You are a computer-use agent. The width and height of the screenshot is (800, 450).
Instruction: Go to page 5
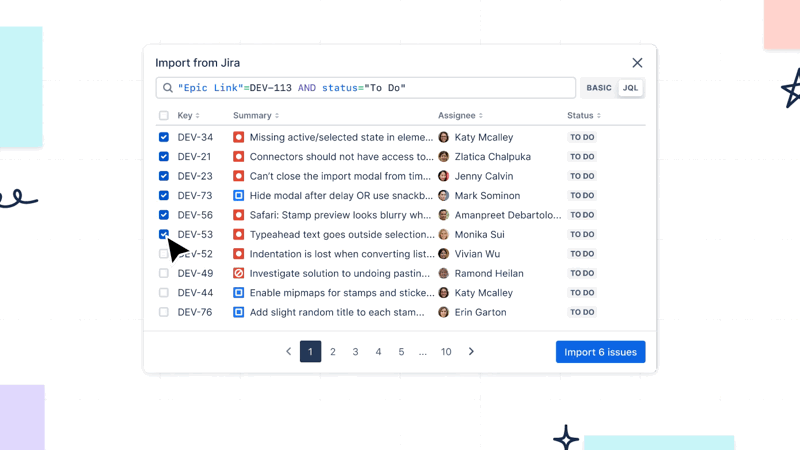coord(401,352)
